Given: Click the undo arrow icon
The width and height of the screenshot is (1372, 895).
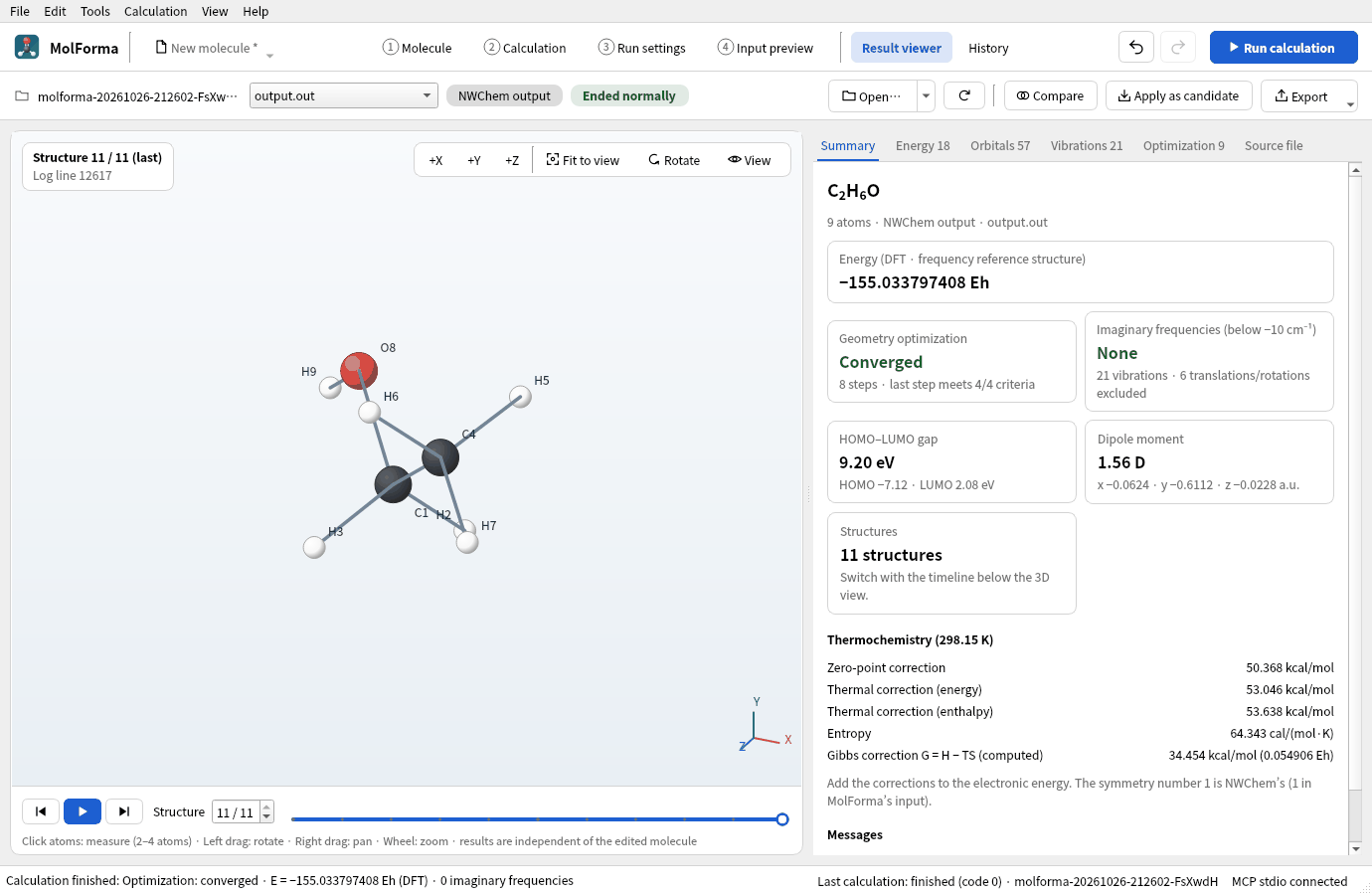Looking at the screenshot, I should [1136, 47].
